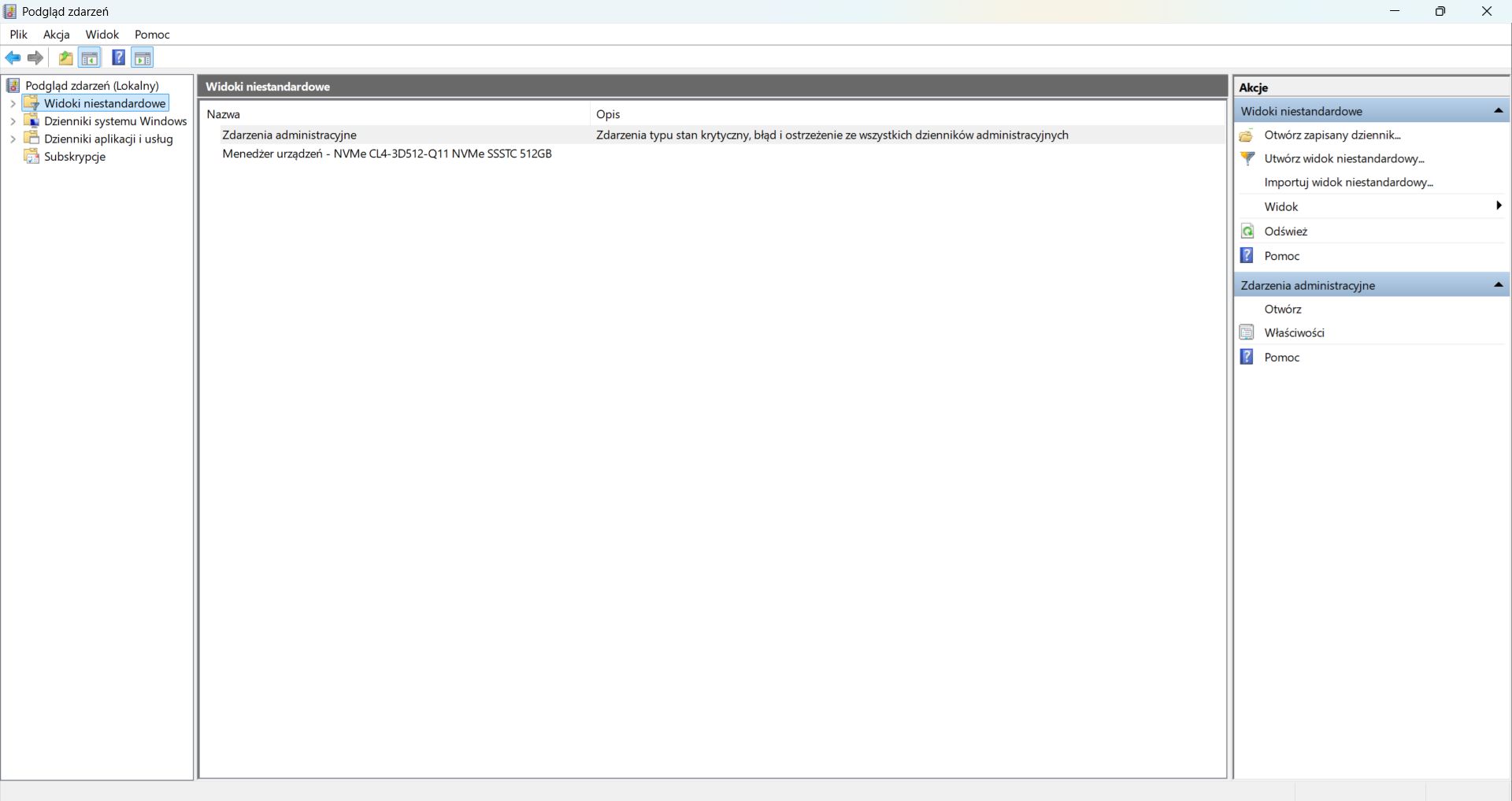Click the Forward arrow toolbar icon

35,57
